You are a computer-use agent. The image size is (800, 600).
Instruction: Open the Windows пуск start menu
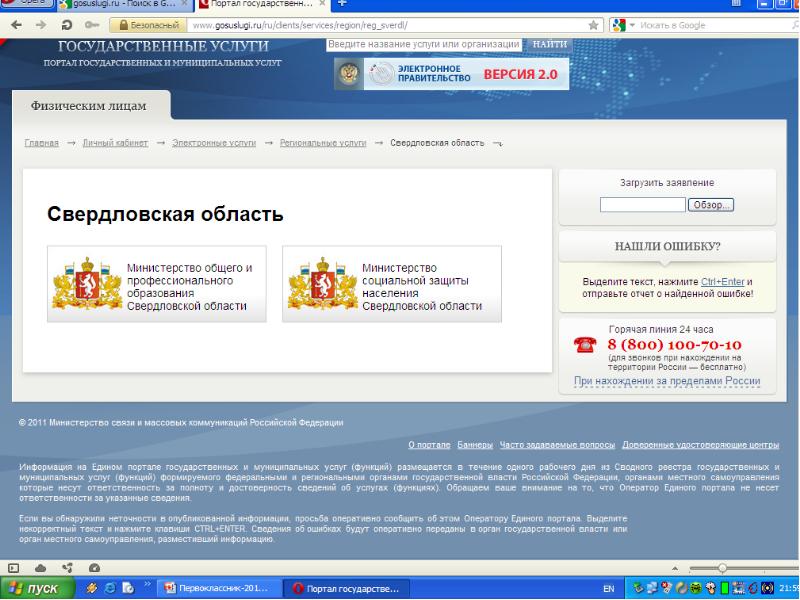[x=39, y=589]
